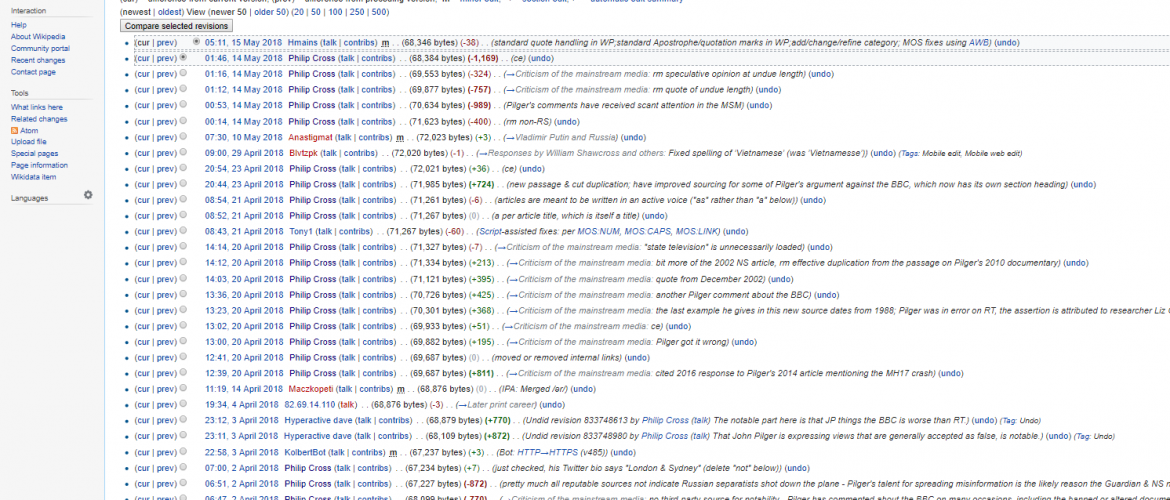1170x500 pixels.
Task: Open Special pages from Tools
Action: click(x=34, y=153)
